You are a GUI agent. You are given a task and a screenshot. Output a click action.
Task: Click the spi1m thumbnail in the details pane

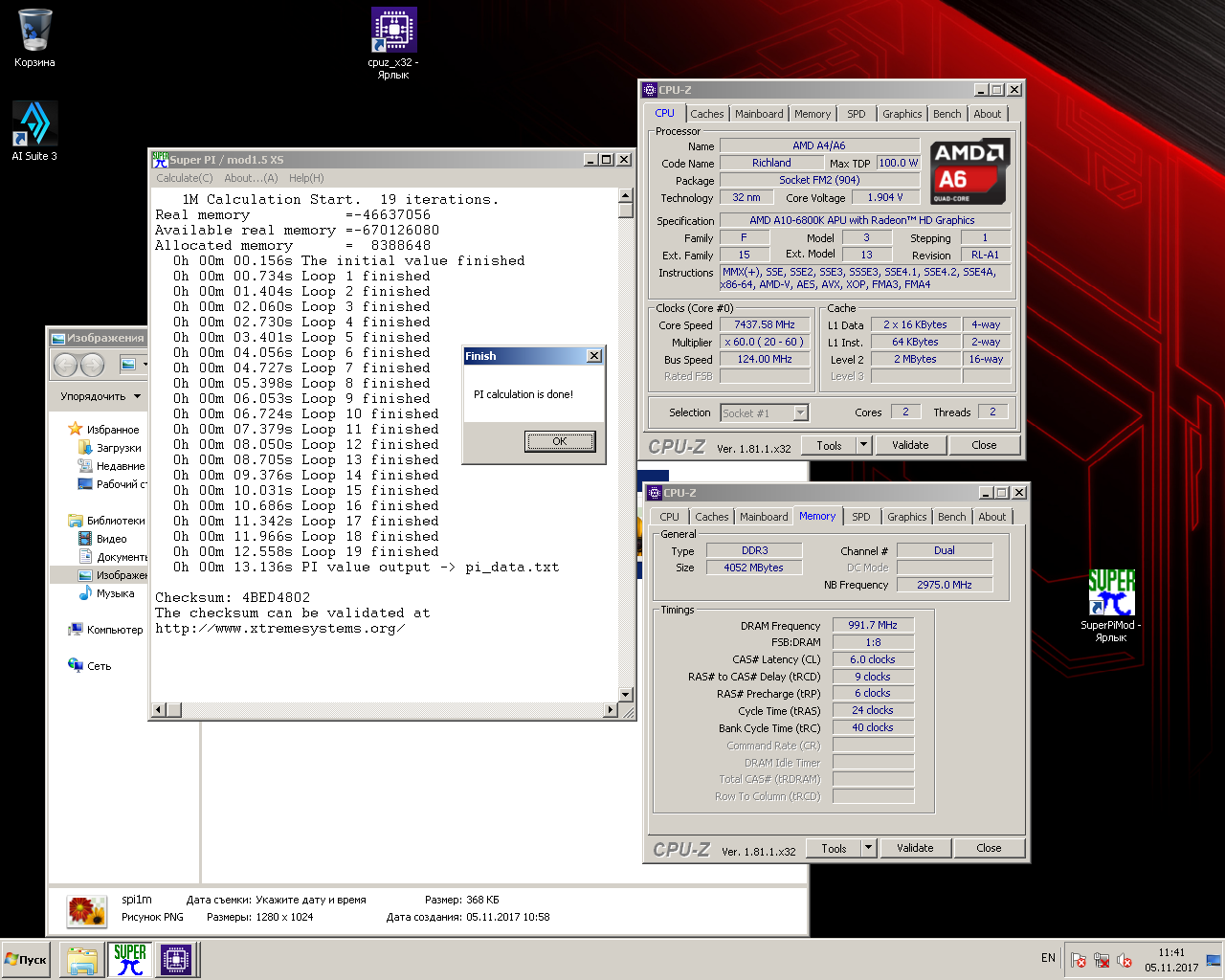(x=87, y=910)
